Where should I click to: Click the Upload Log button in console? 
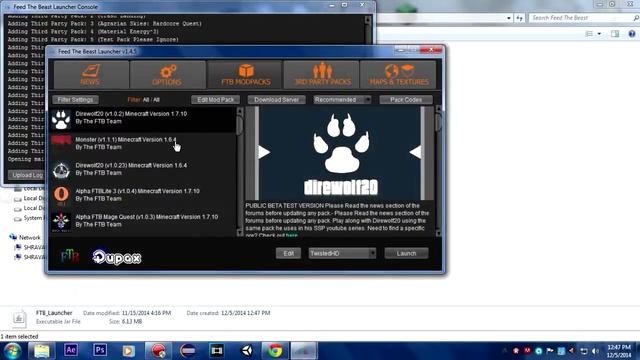[27, 175]
